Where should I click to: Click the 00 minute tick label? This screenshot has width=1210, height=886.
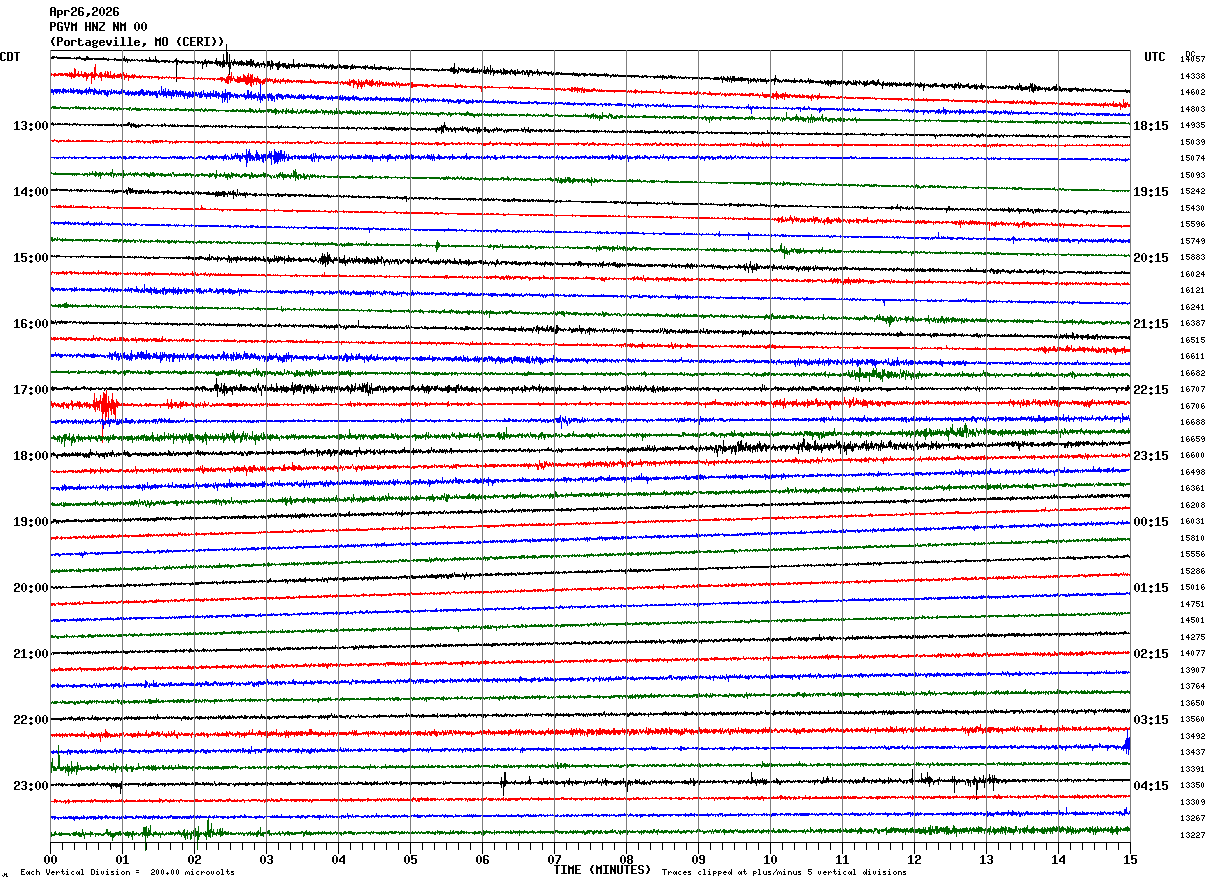(x=50, y=859)
